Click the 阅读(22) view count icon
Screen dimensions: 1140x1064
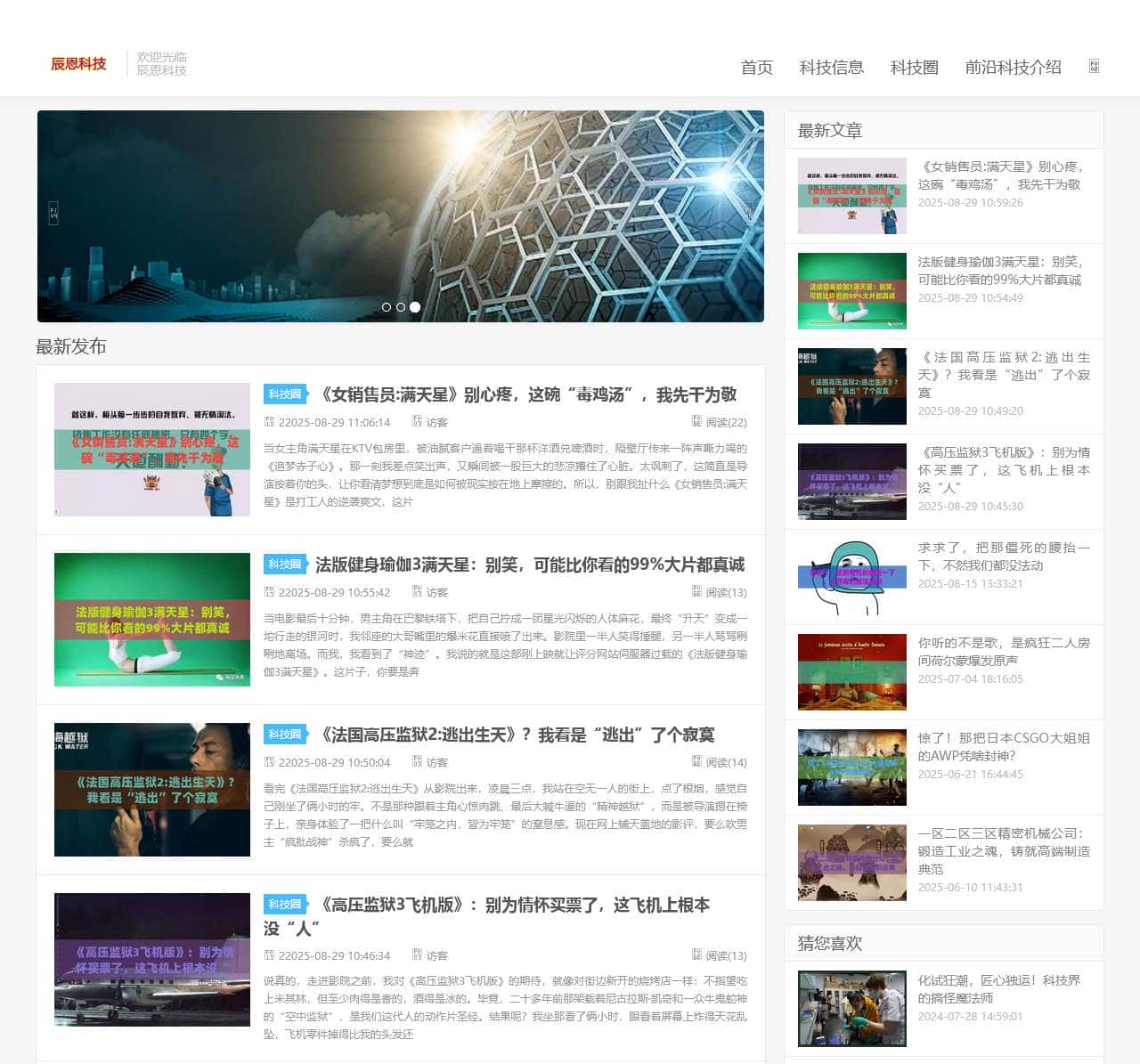697,421
